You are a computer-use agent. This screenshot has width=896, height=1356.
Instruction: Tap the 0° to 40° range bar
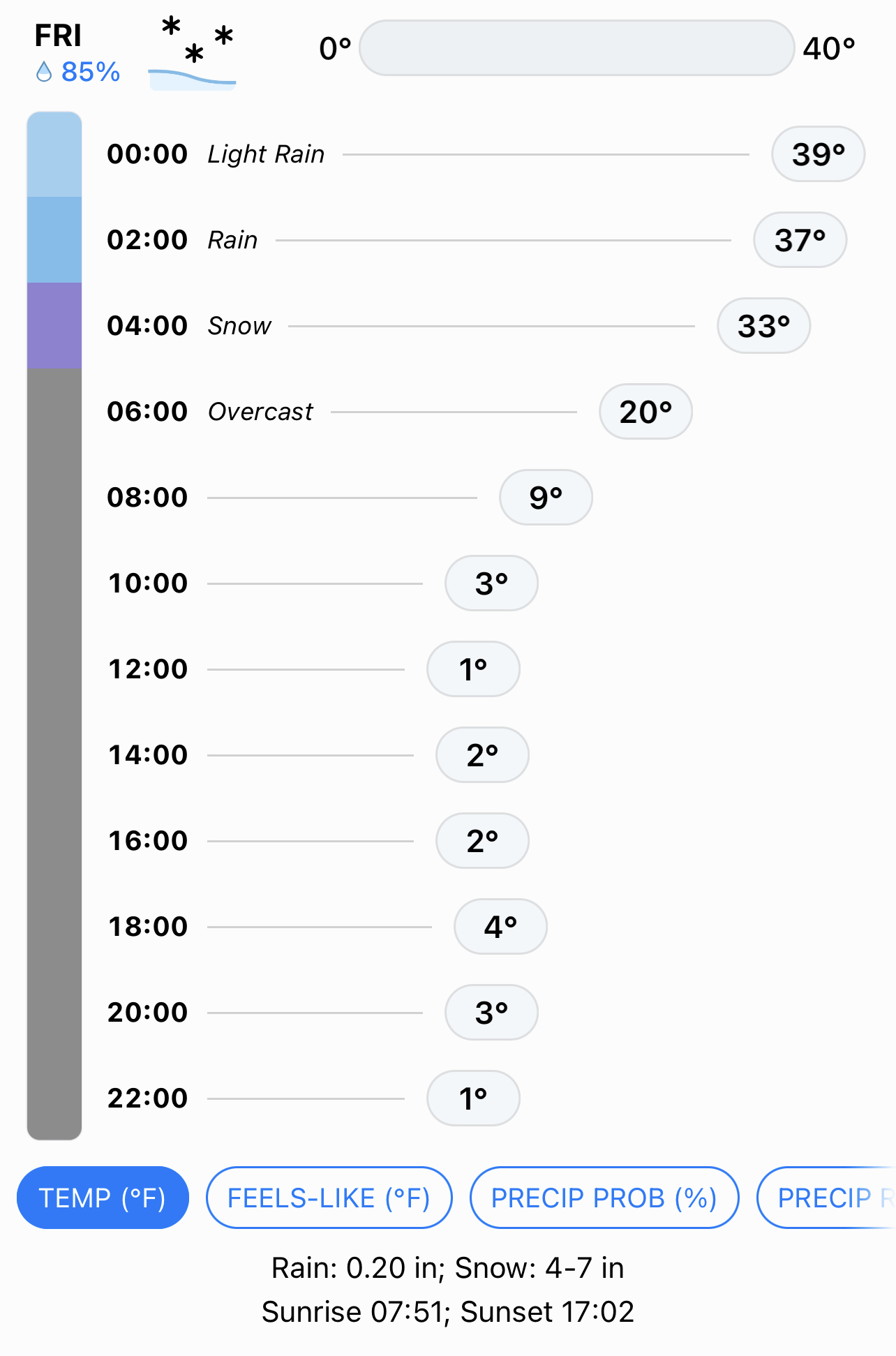[x=576, y=48]
